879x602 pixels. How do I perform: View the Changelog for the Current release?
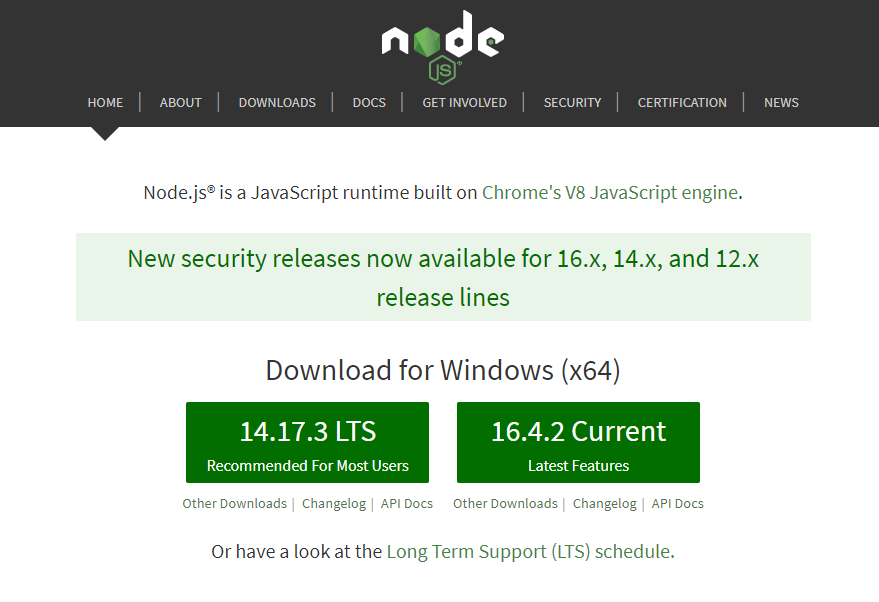coord(605,504)
